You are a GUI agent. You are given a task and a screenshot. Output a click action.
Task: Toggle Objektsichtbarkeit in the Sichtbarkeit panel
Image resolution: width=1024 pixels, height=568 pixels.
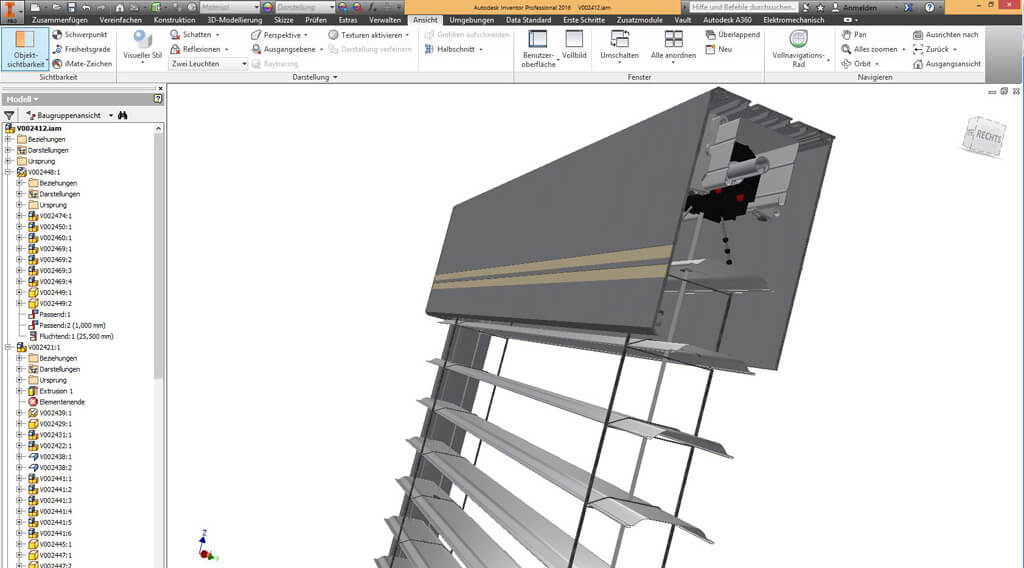pos(25,48)
